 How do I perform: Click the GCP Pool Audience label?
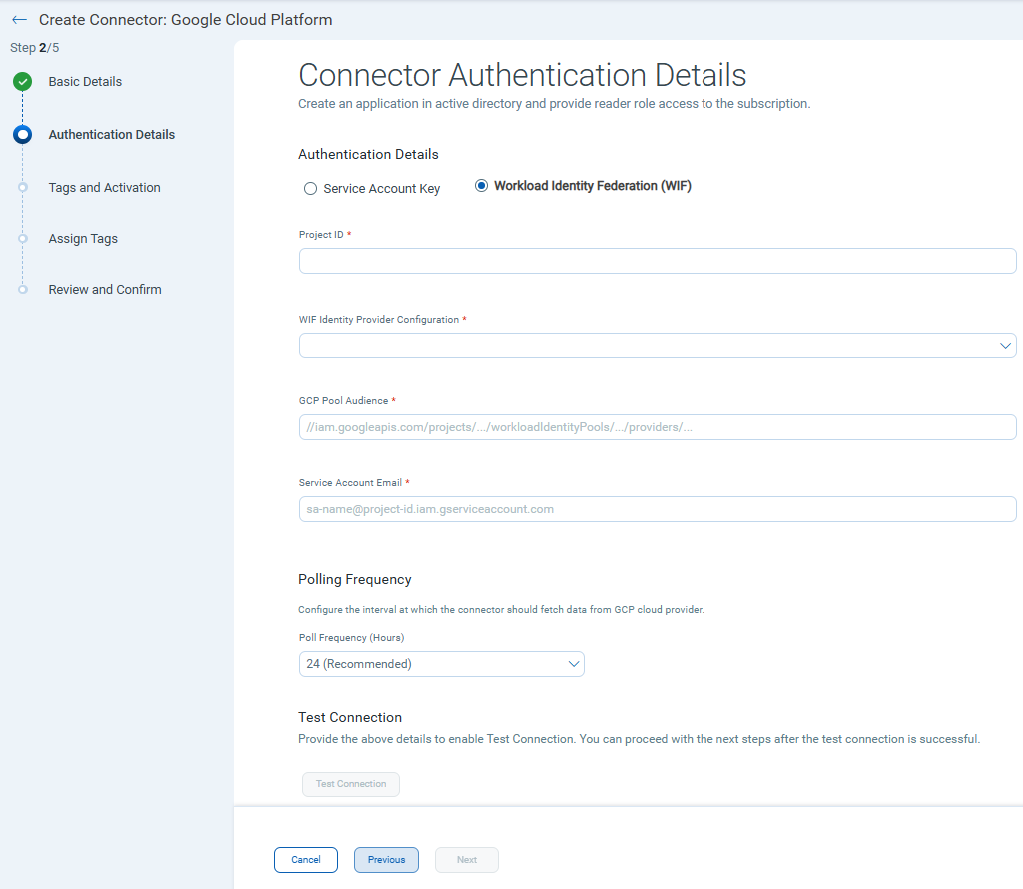pyautogui.click(x=343, y=400)
